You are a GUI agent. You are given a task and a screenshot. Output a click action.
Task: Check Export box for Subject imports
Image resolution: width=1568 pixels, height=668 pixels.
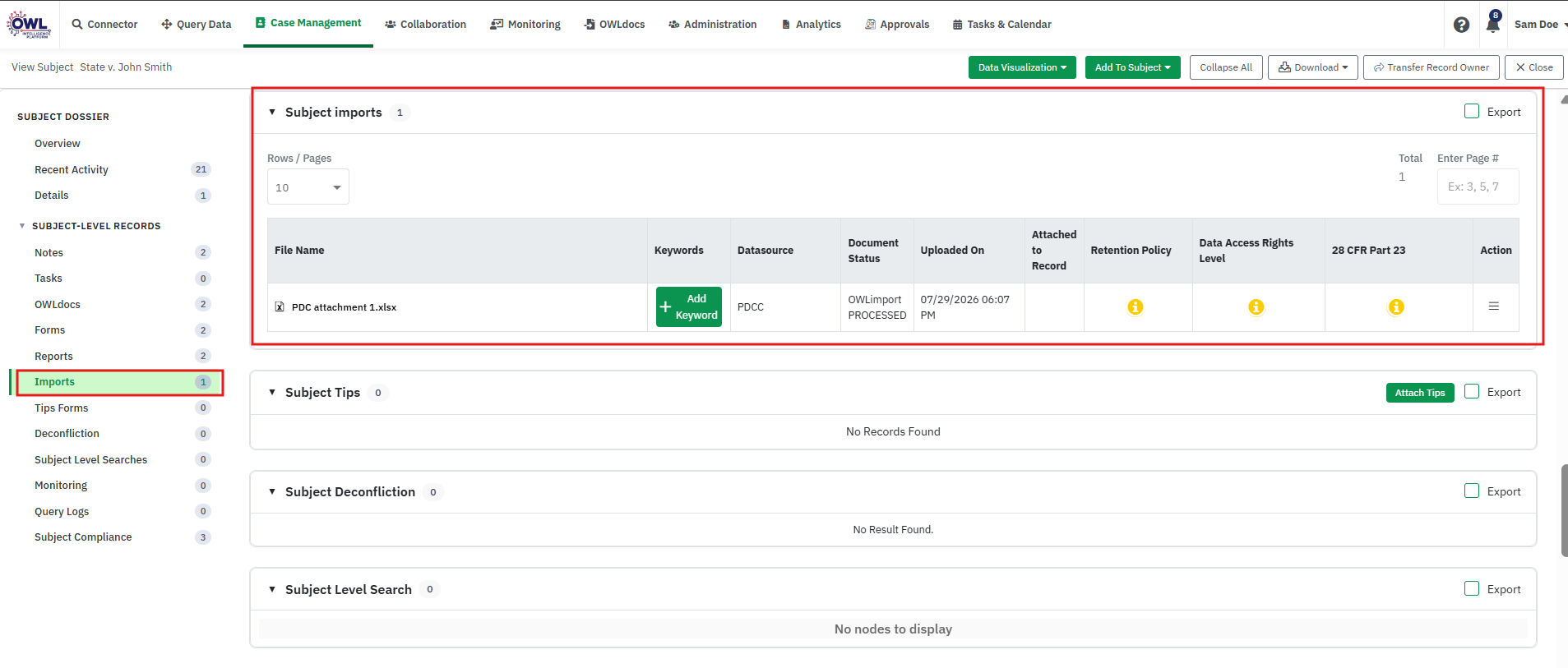click(x=1472, y=111)
